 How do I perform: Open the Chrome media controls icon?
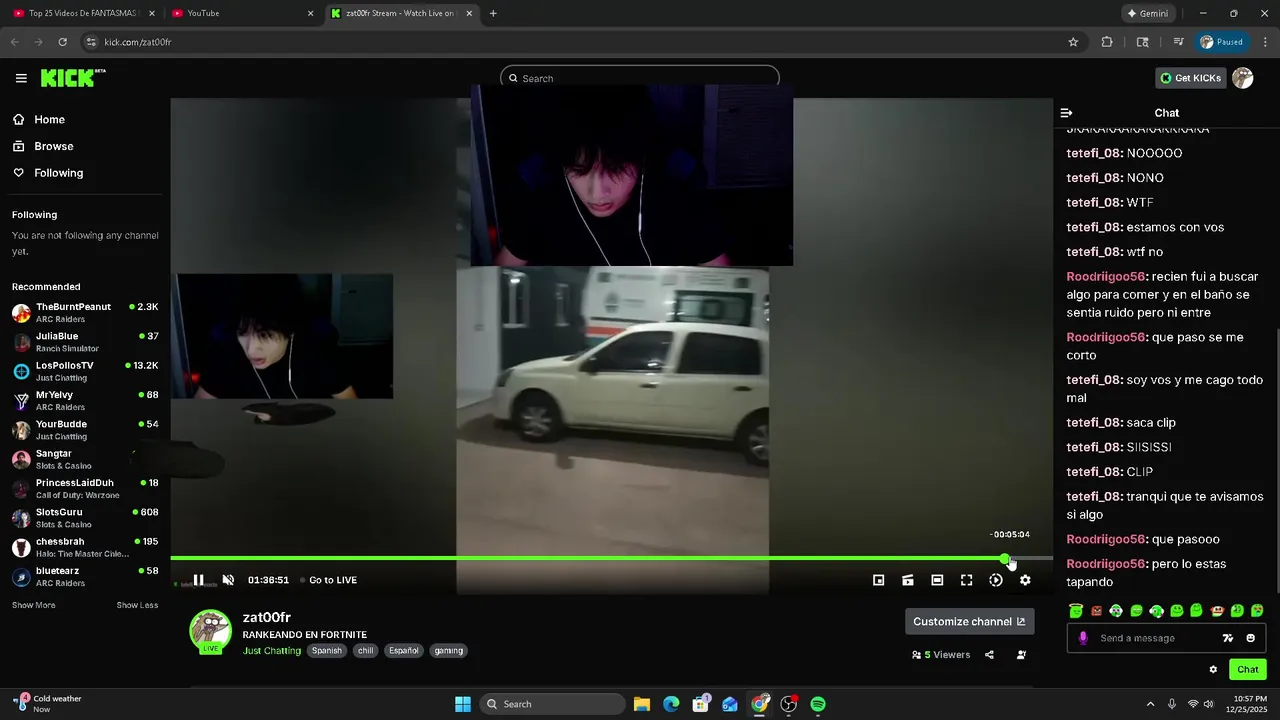click(1179, 42)
